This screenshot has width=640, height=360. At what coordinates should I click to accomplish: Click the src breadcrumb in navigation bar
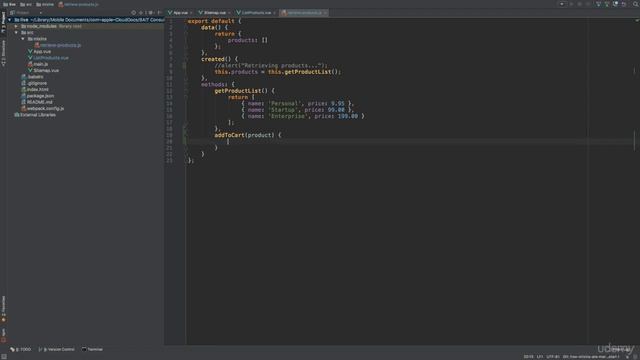(26, 4)
